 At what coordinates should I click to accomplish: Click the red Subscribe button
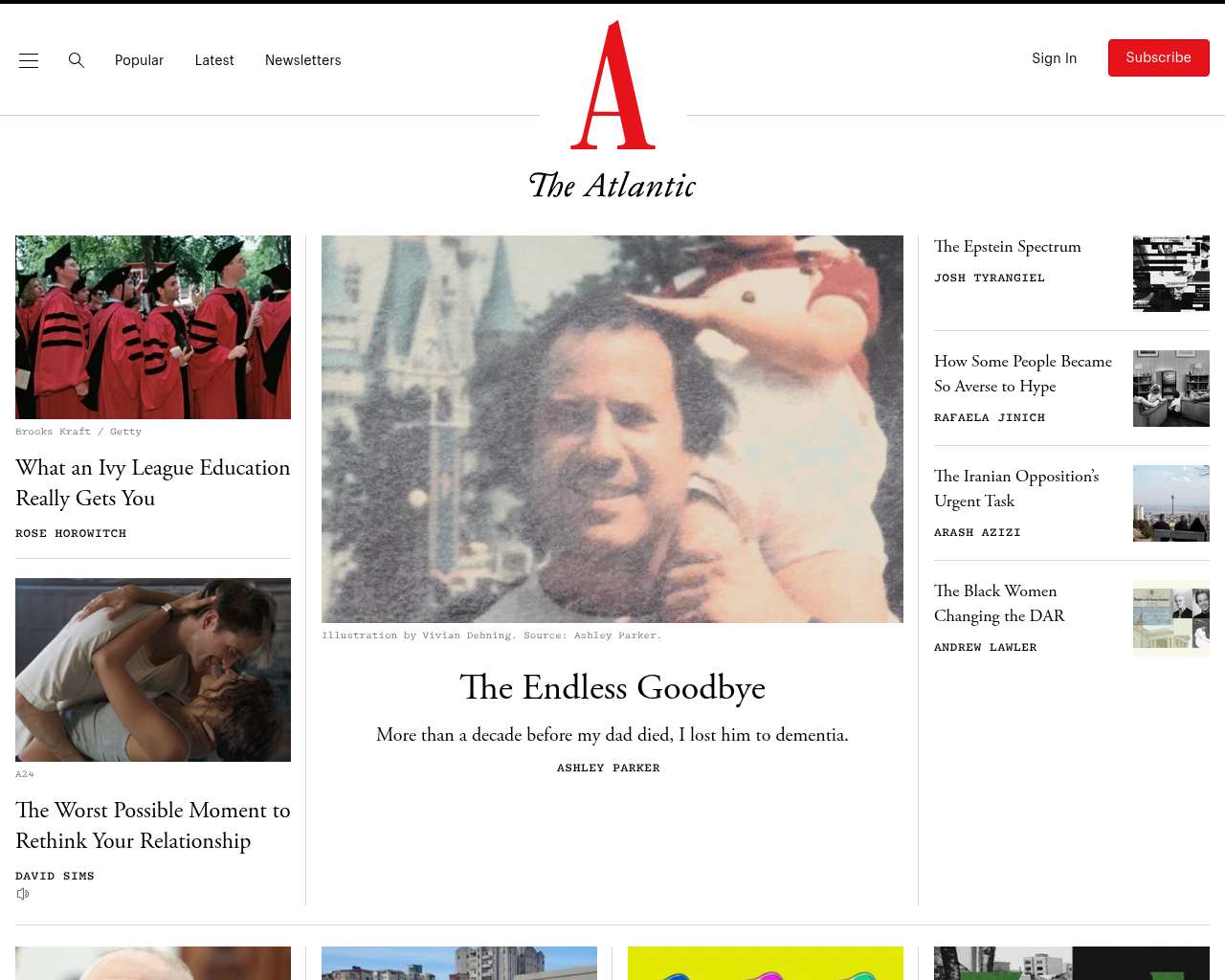point(1159,58)
